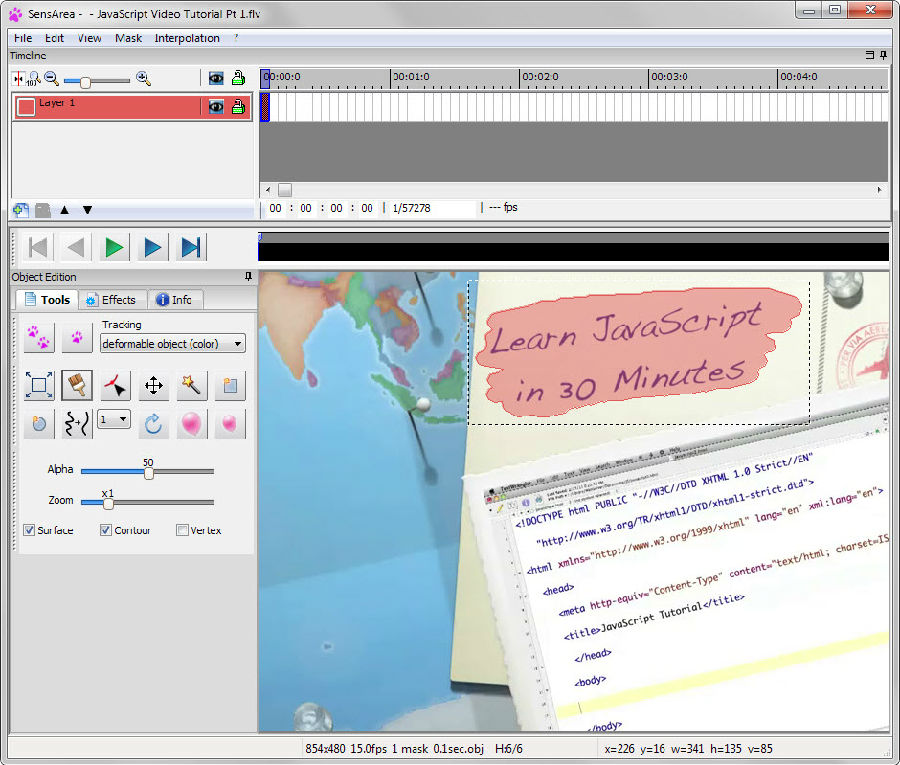Enable the Vertex checkbox
This screenshot has height=765, width=900.
coord(182,530)
